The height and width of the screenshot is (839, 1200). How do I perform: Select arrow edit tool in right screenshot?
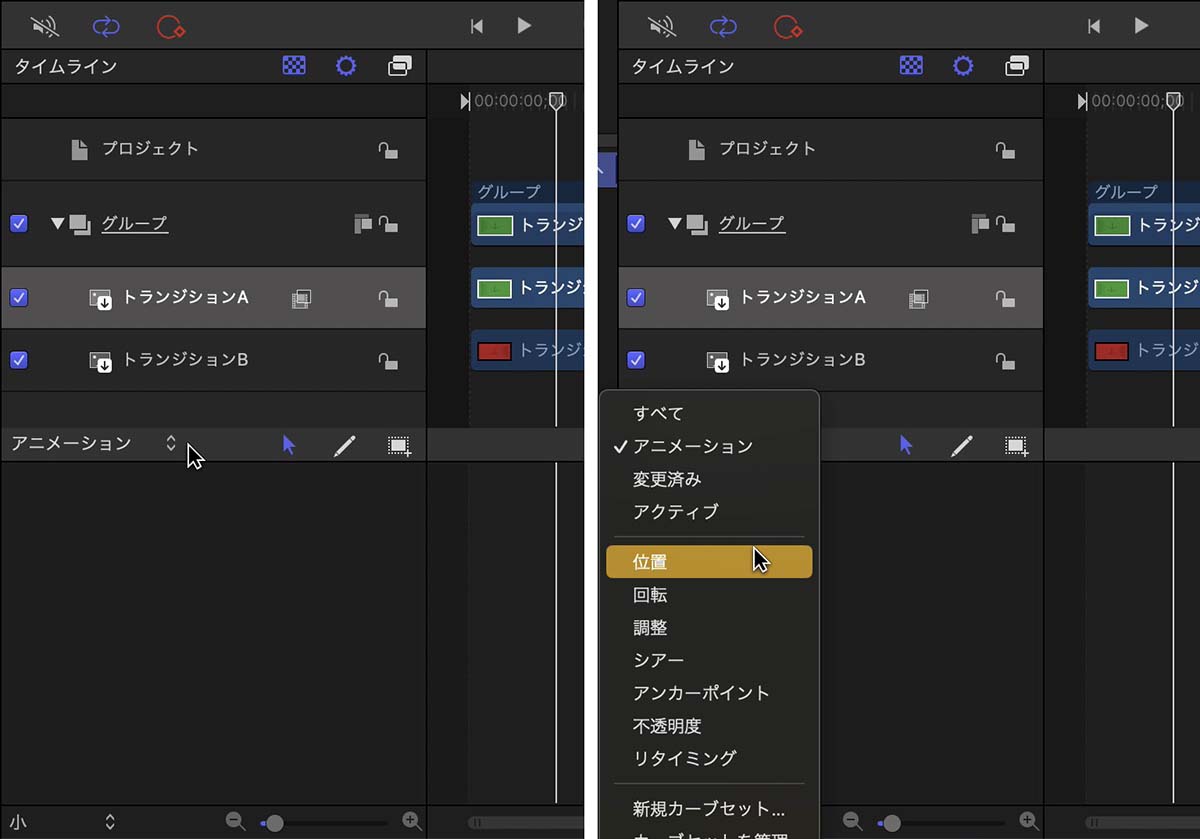pos(906,445)
